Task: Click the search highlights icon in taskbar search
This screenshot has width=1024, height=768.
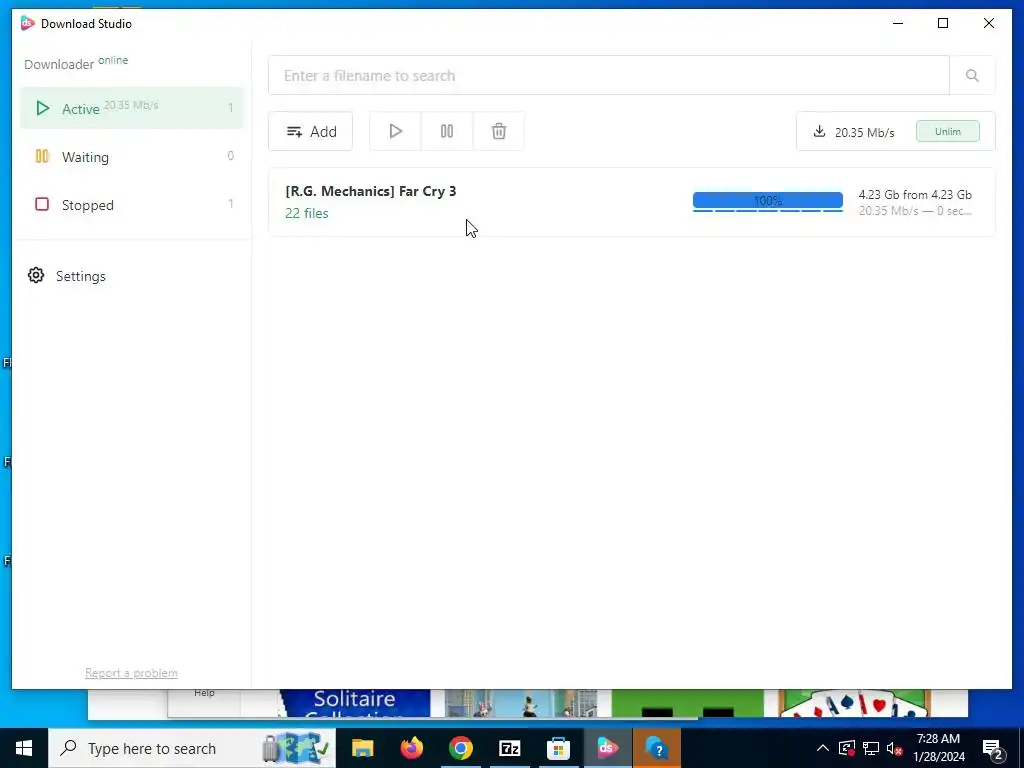Action: click(296, 748)
